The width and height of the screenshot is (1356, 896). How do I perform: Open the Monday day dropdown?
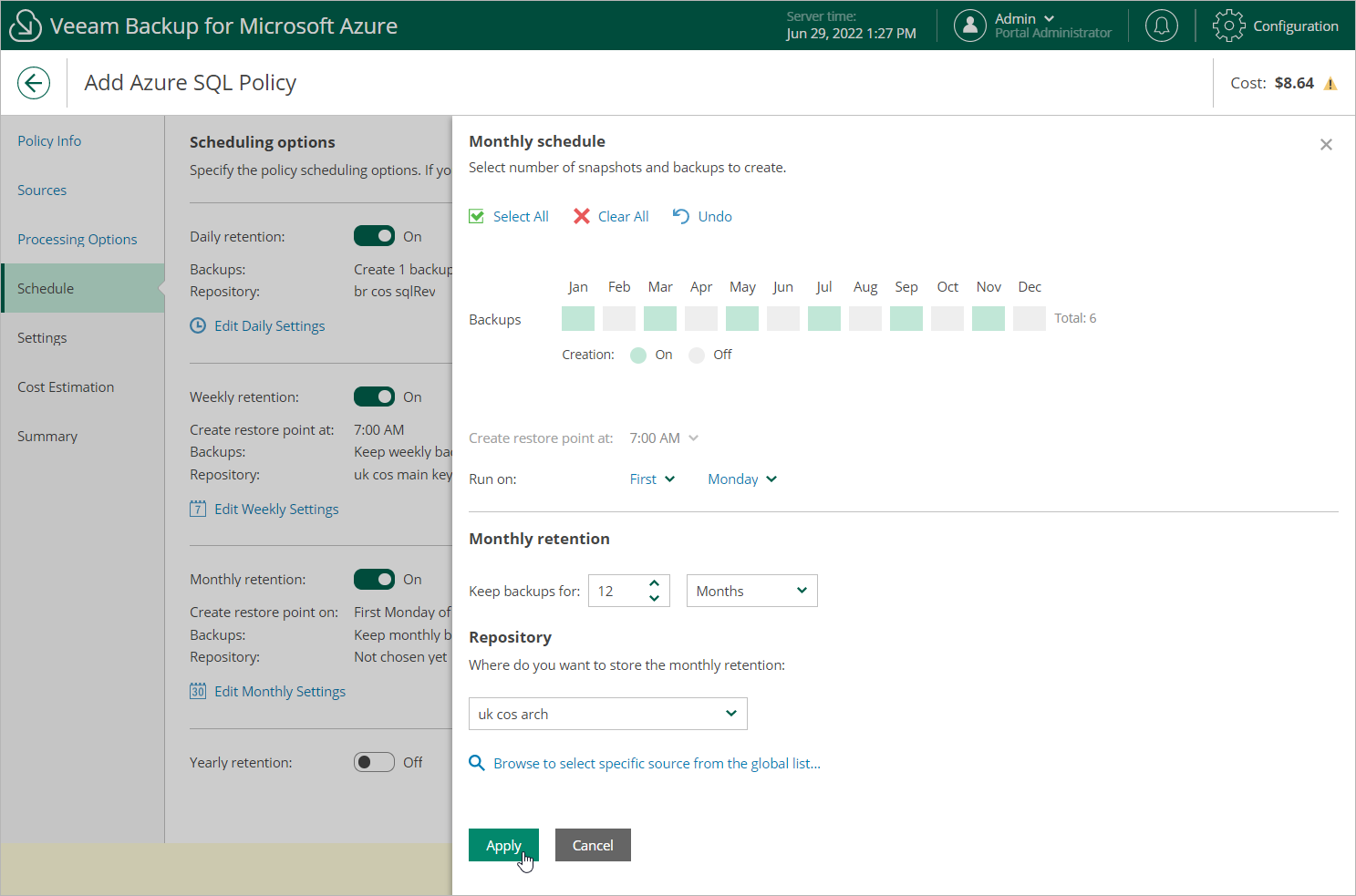(x=742, y=479)
